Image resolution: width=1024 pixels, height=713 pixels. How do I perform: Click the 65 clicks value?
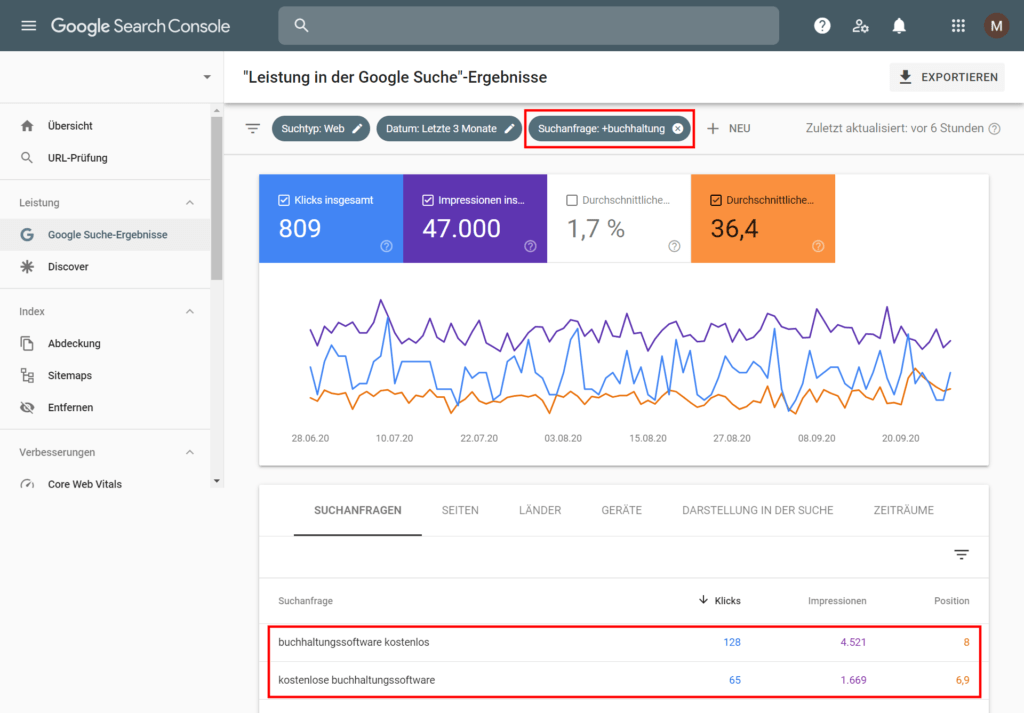click(735, 680)
